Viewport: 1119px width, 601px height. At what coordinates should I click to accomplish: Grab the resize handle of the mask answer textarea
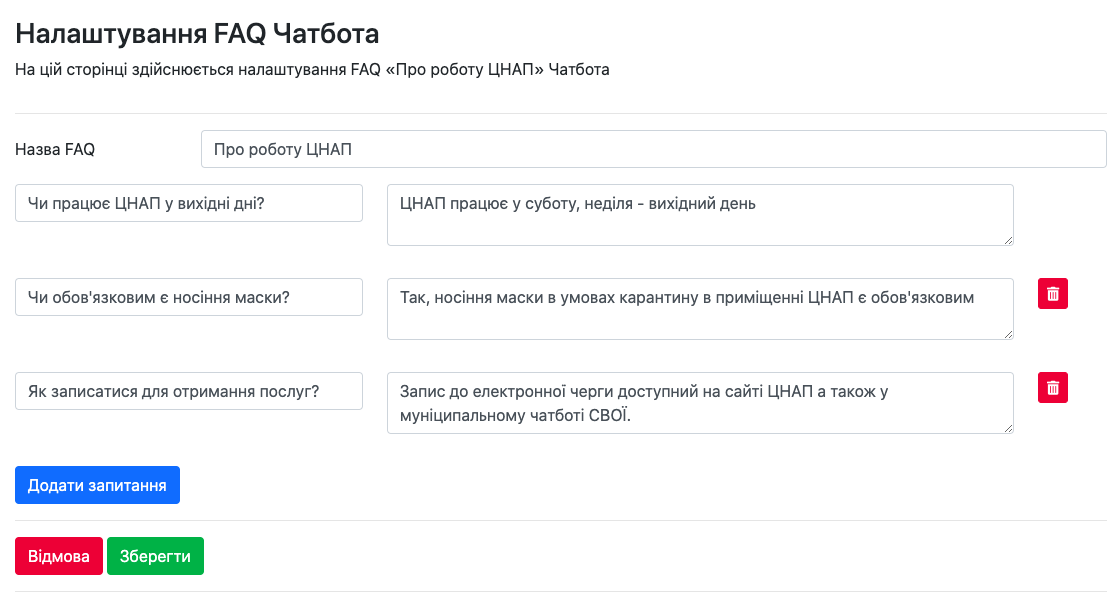pyautogui.click(x=1008, y=333)
